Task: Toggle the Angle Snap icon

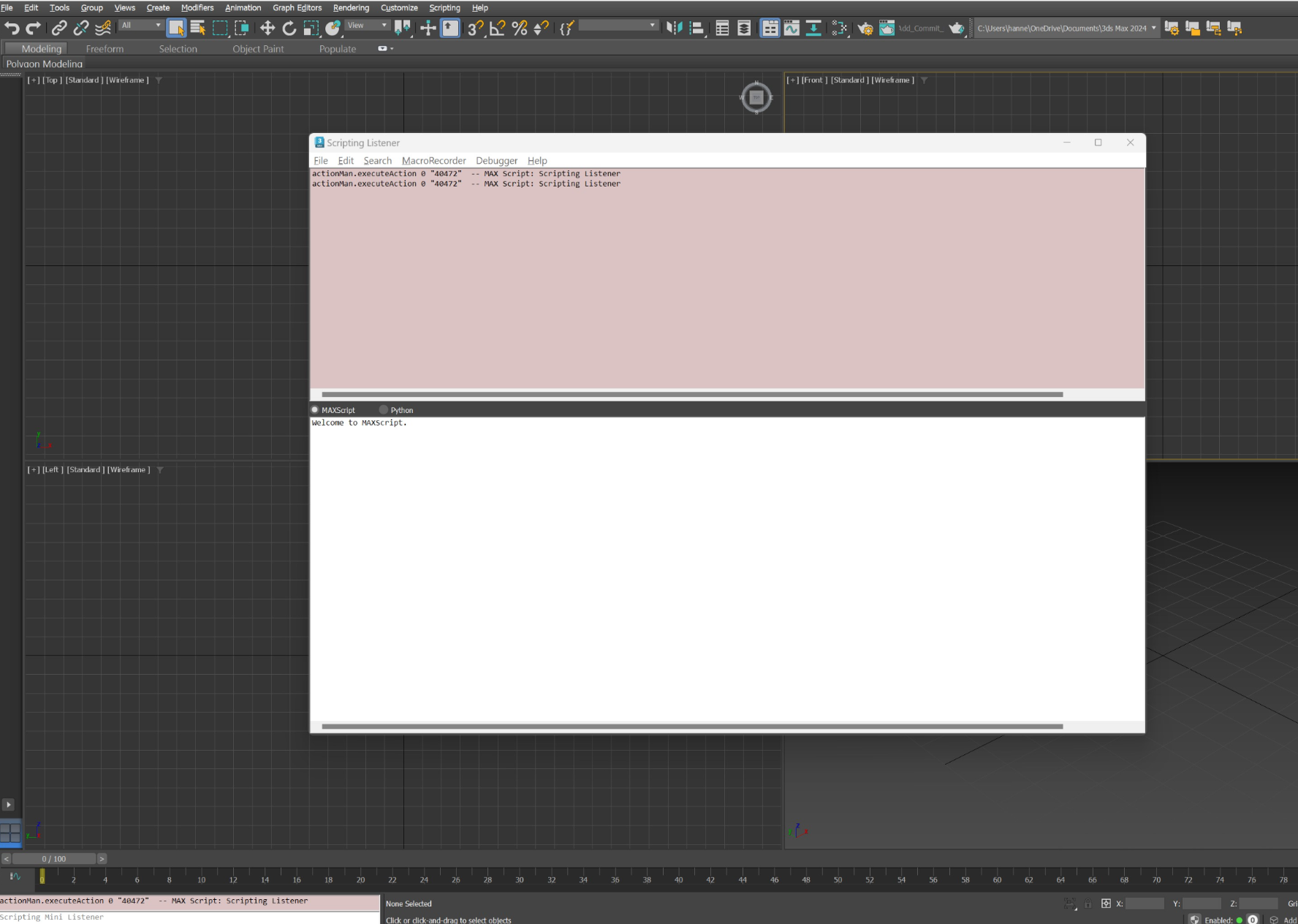Action: click(x=498, y=28)
